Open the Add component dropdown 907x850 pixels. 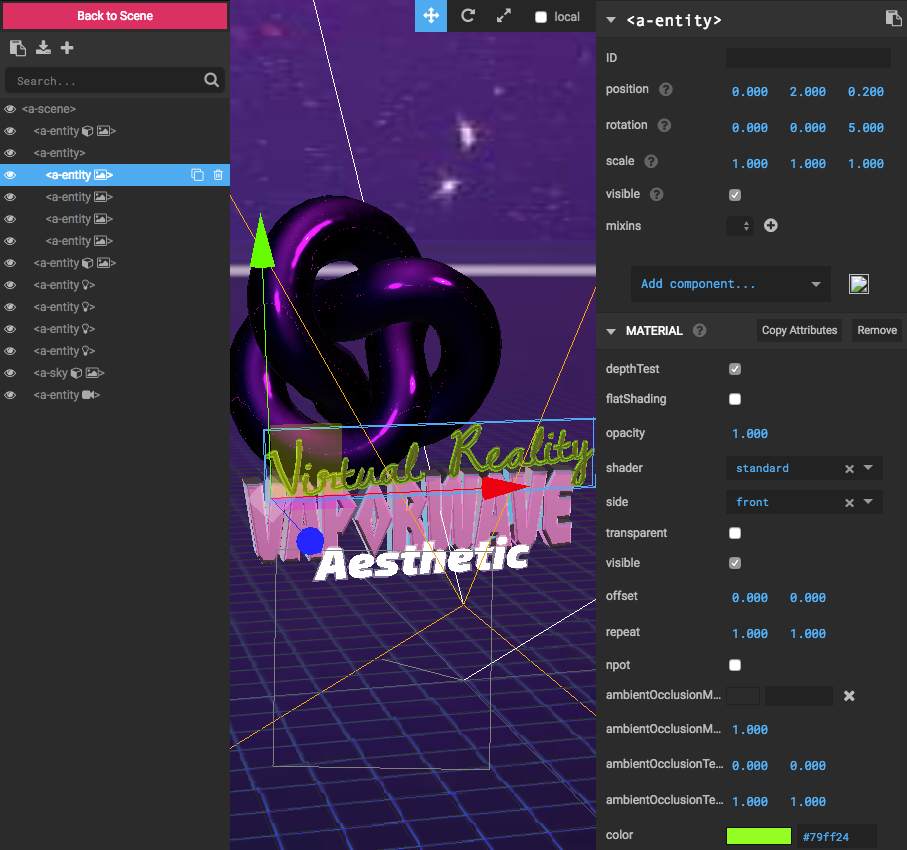tap(731, 284)
